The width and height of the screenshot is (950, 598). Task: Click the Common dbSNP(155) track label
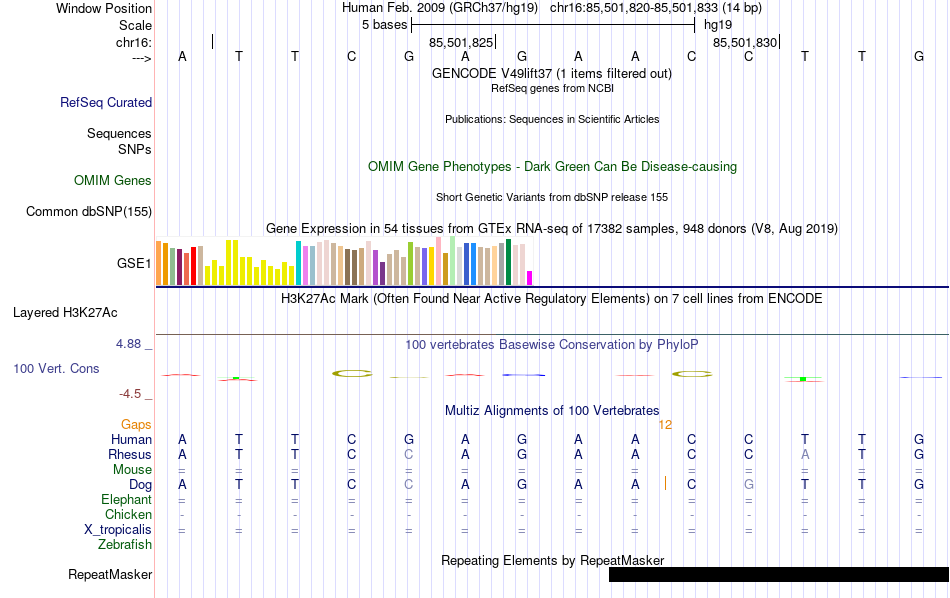coord(88,211)
